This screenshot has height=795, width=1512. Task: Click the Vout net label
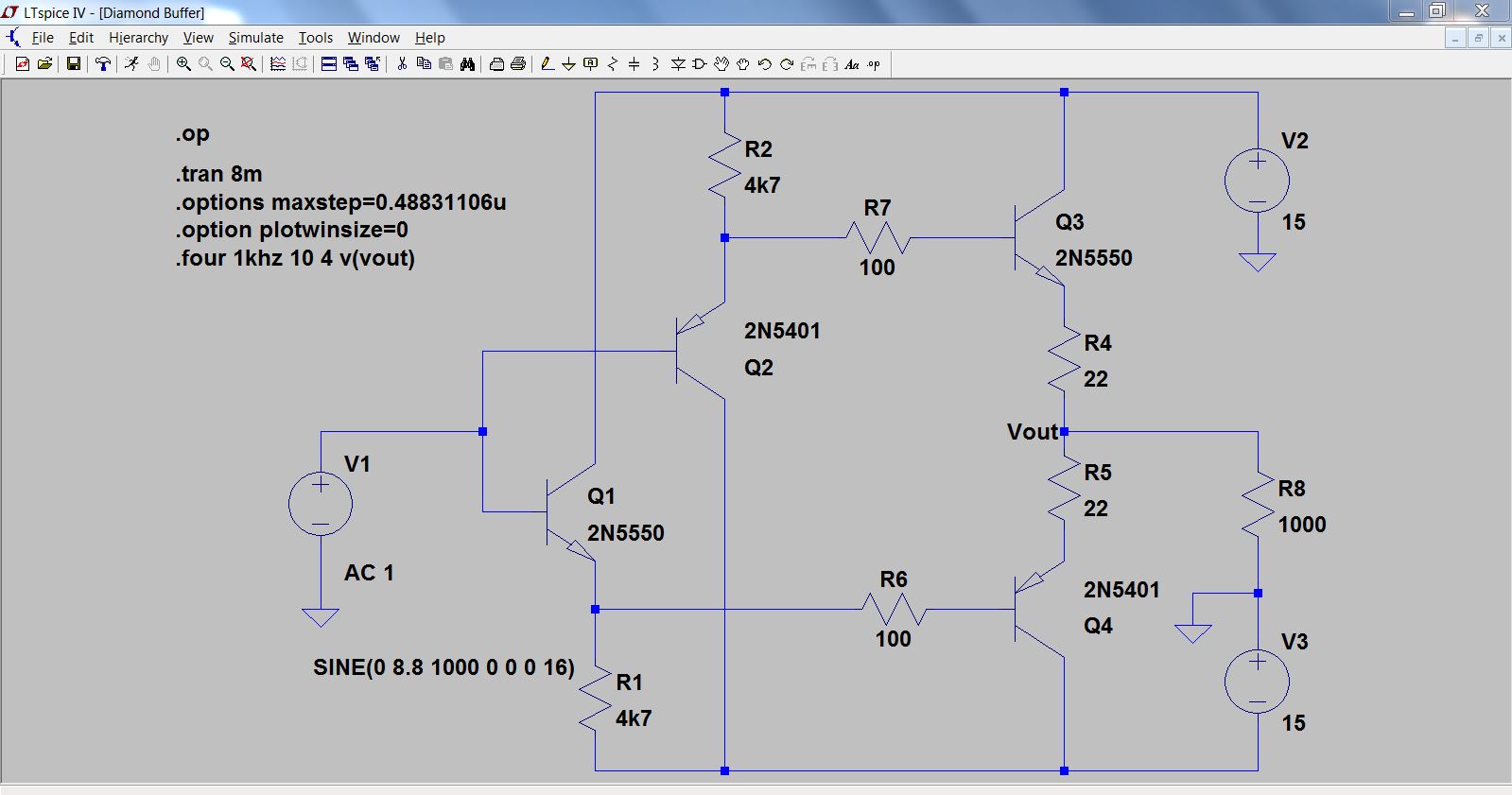tap(1032, 432)
